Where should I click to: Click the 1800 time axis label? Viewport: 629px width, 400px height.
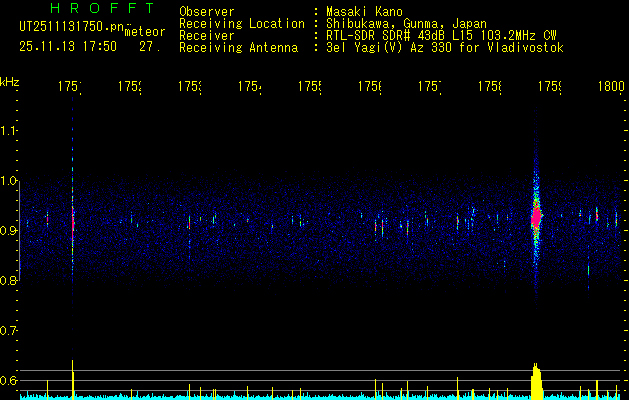(x=611, y=86)
